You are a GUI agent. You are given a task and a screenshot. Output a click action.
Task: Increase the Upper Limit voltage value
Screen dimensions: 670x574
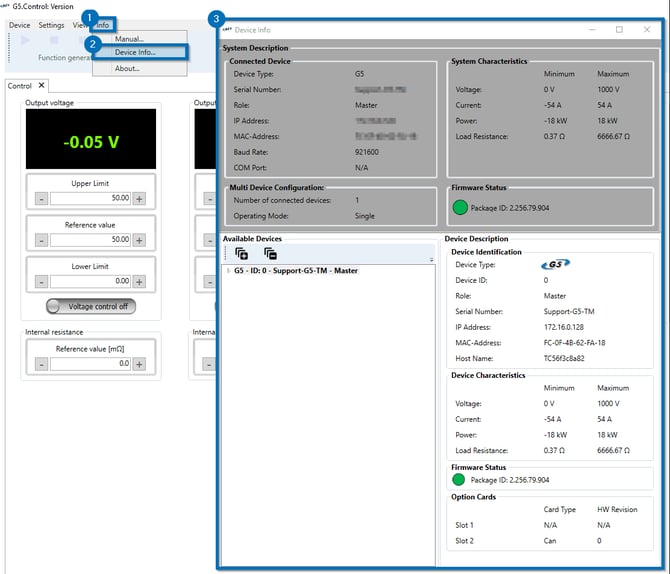tap(139, 199)
